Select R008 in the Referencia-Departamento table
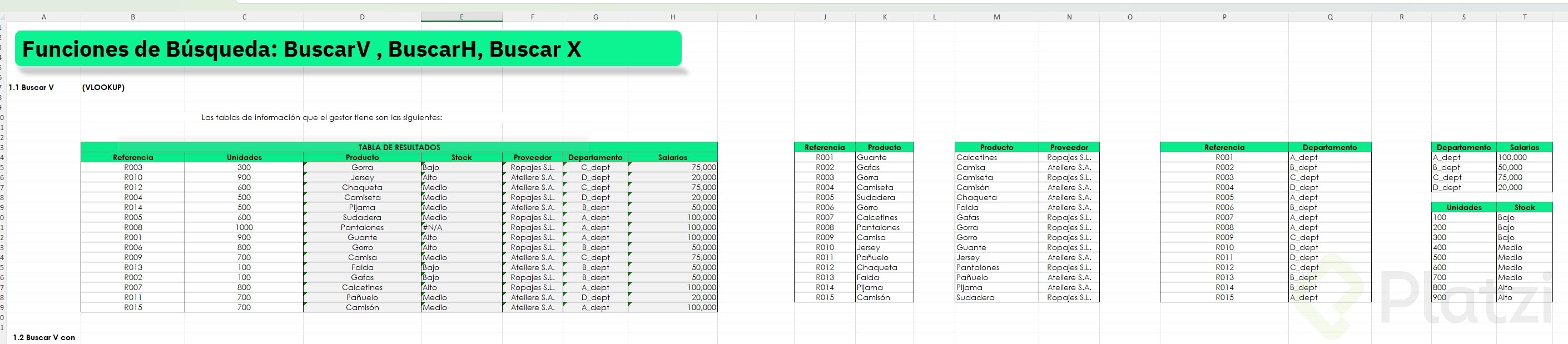This screenshot has width=1568, height=344. (x=1224, y=227)
